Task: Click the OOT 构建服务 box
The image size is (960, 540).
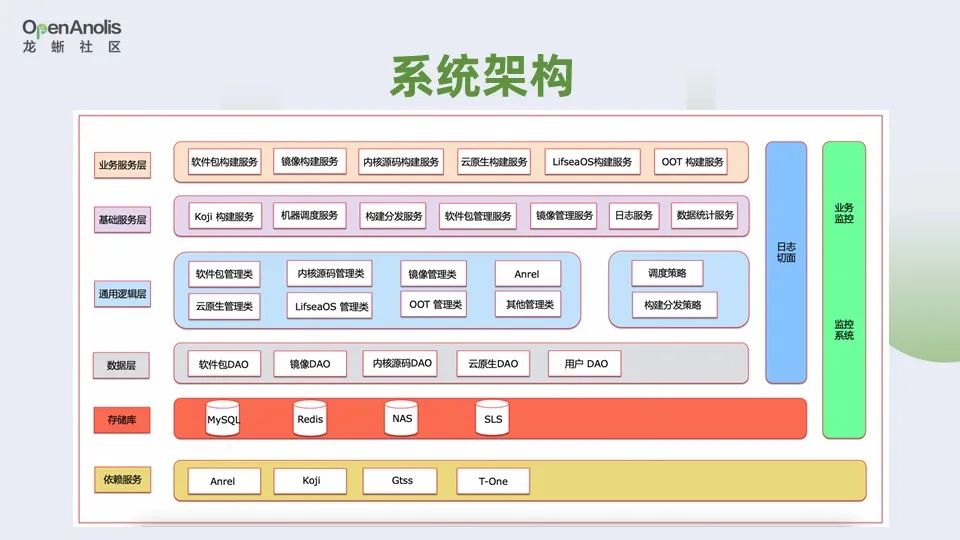Action: point(691,162)
